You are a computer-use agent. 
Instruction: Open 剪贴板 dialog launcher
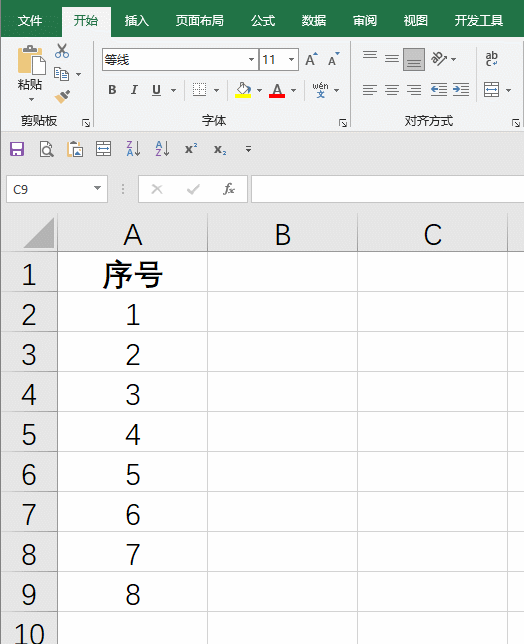(86, 123)
